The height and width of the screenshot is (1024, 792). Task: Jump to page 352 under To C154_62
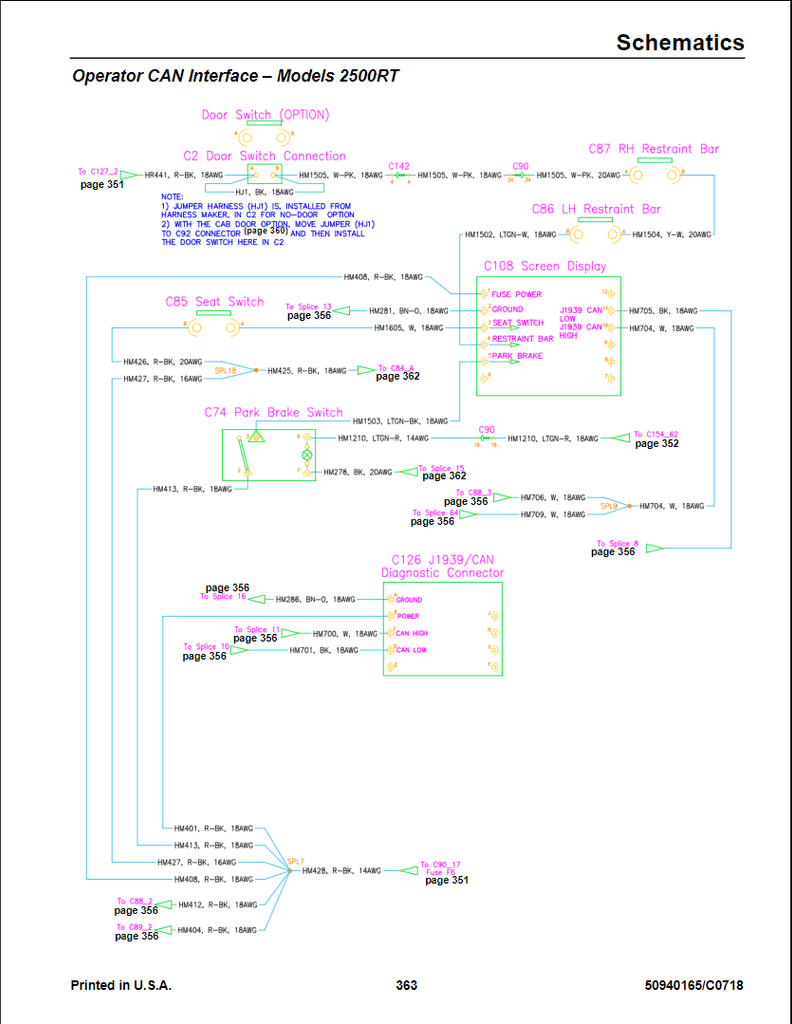point(656,444)
